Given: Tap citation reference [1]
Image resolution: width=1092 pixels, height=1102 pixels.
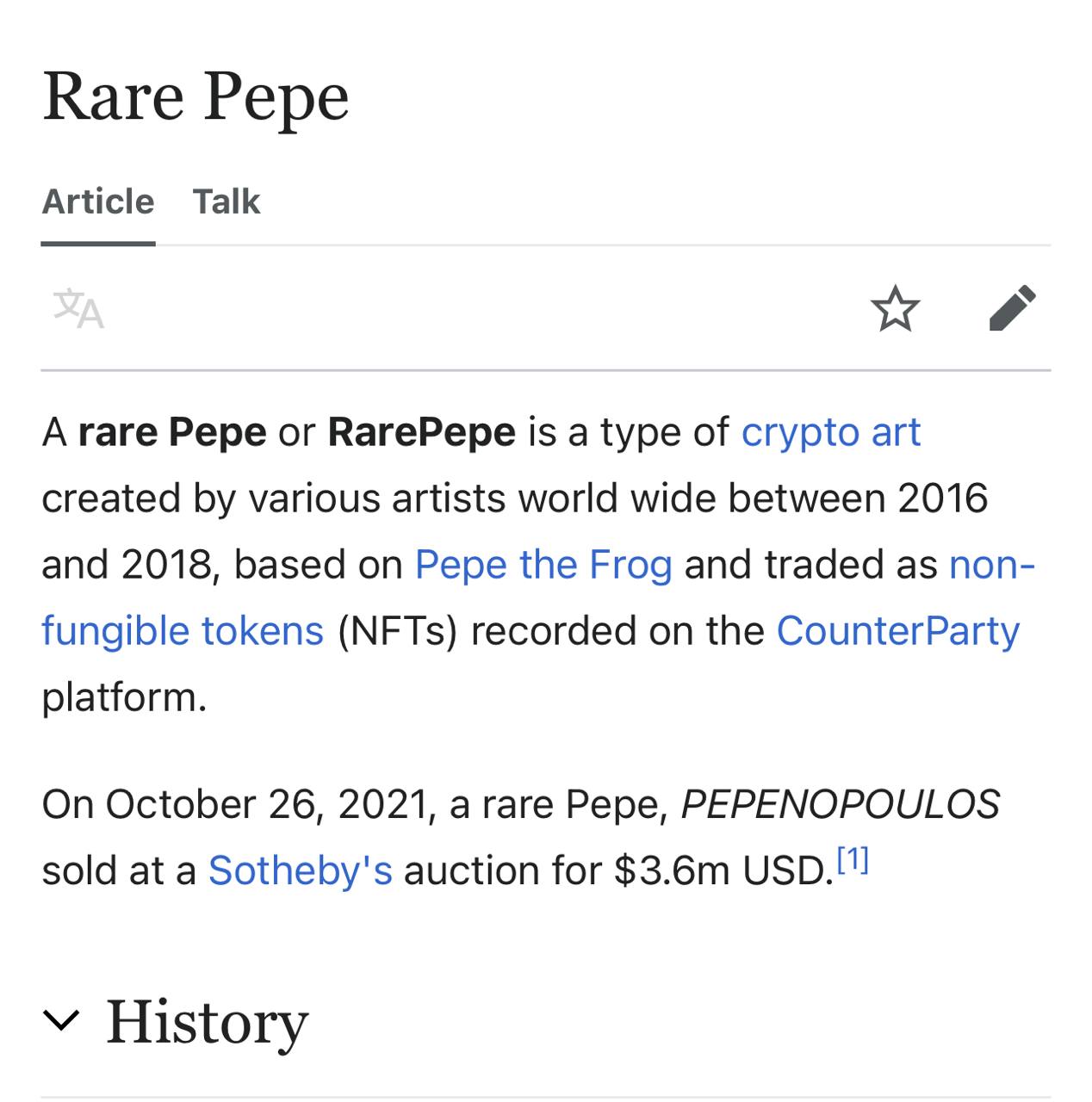Looking at the screenshot, I should (853, 860).
